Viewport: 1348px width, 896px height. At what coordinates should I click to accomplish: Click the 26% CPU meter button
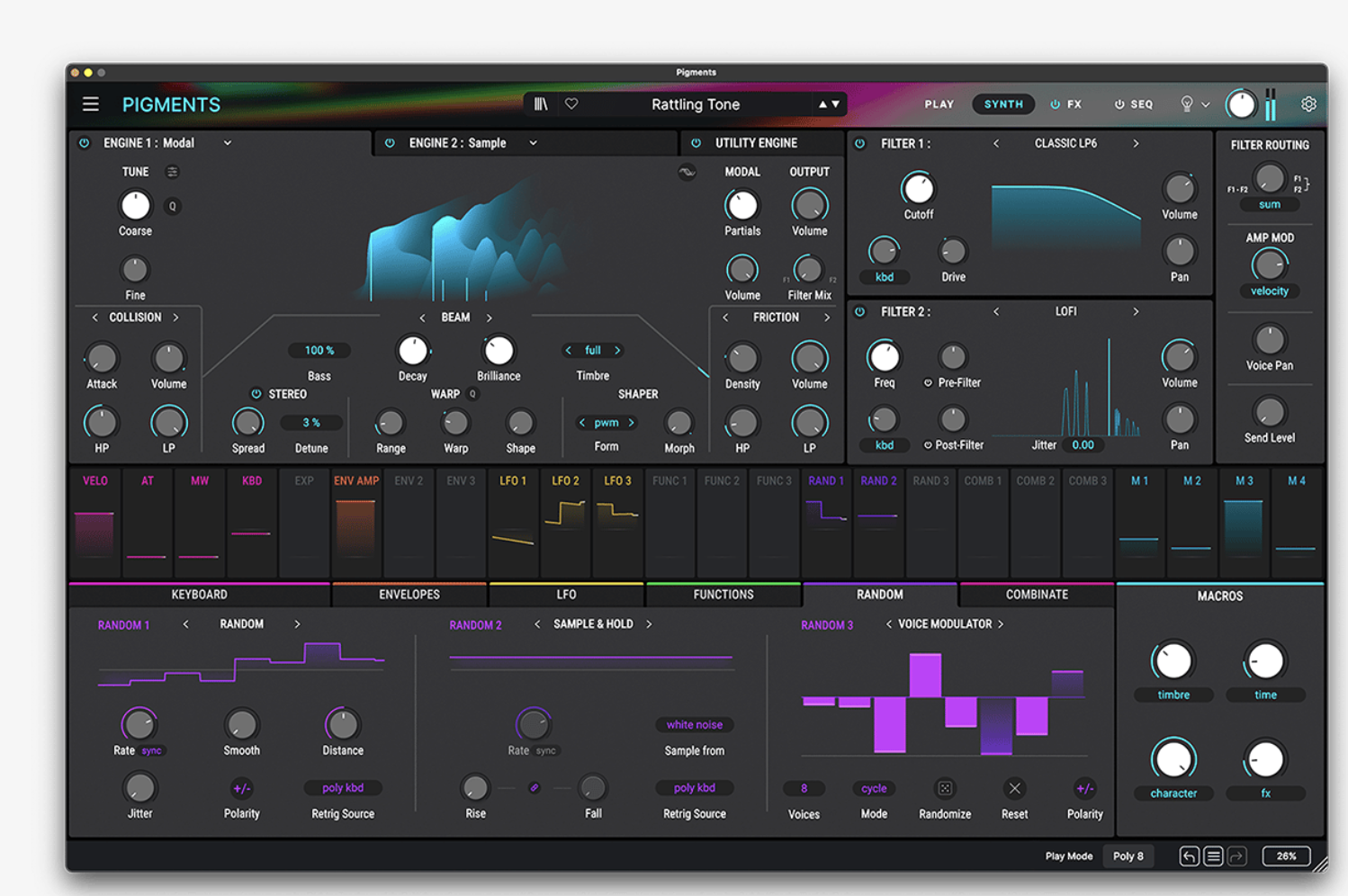click(x=1287, y=856)
